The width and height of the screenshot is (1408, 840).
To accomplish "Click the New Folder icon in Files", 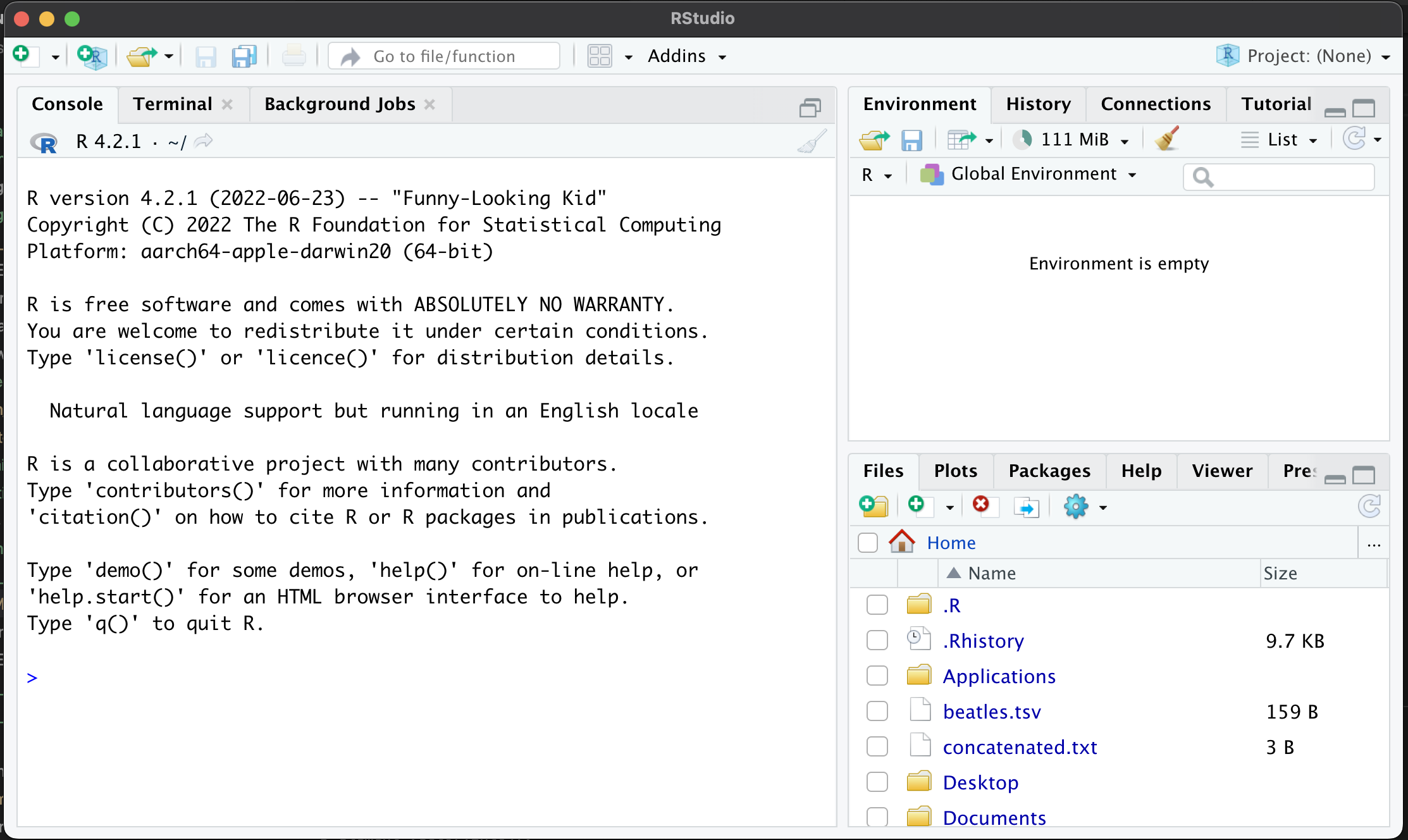I will [874, 506].
